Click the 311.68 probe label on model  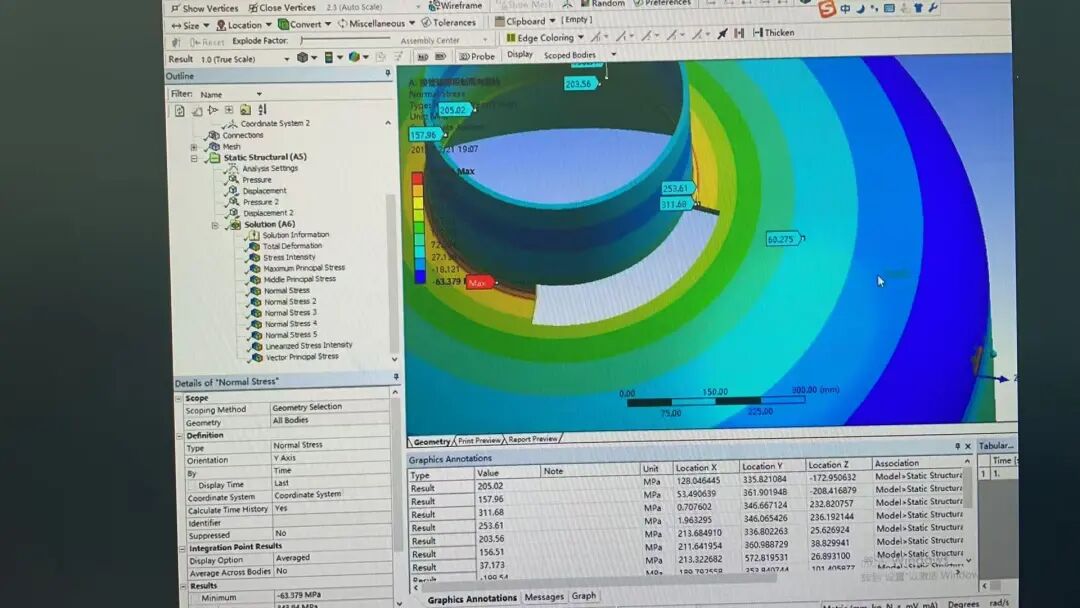(674, 205)
